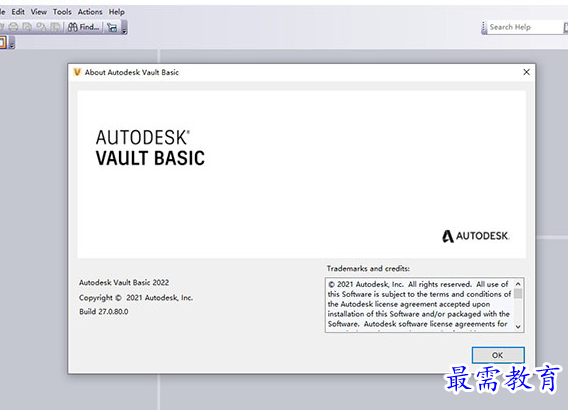Click the 'Build 27.0.80.0' text
This screenshot has height=410, width=568.
tap(104, 311)
